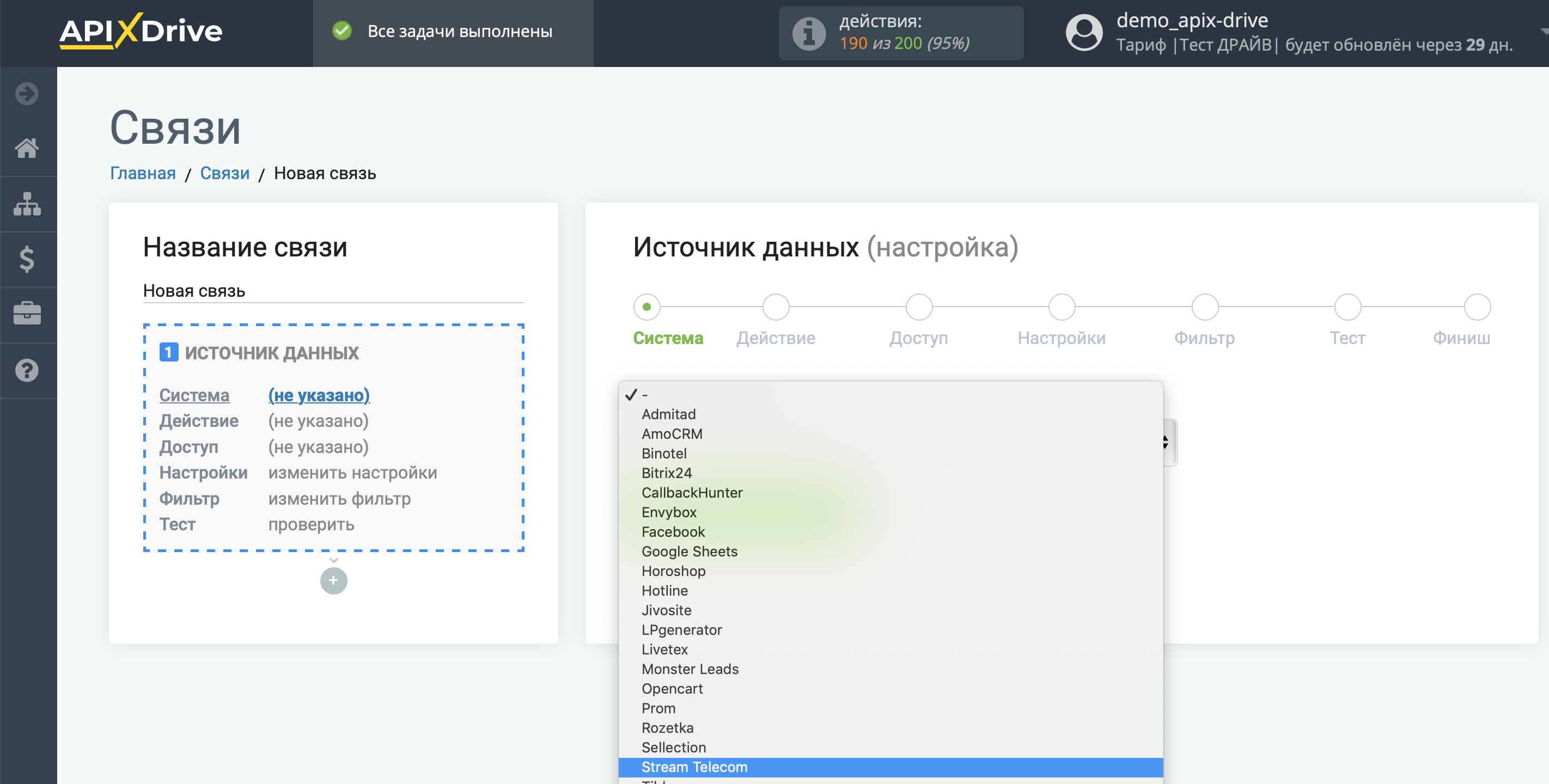Choose Facebook from the system list

click(x=891, y=532)
